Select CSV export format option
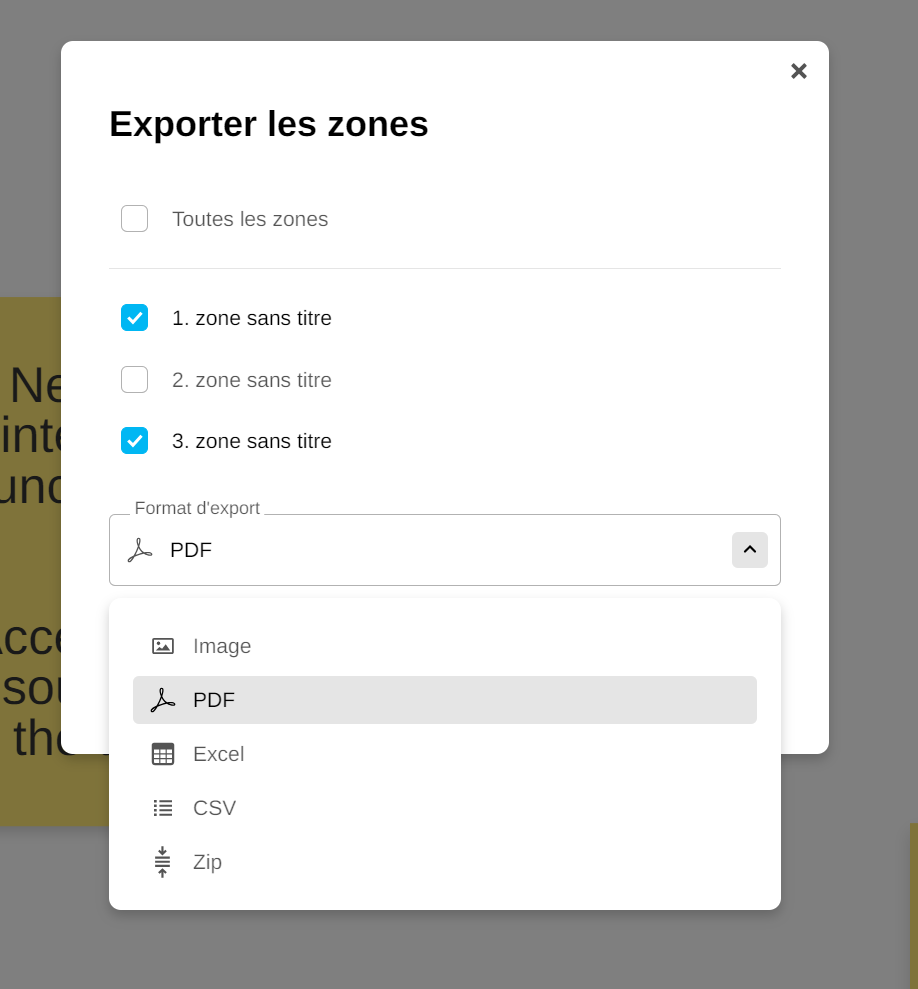918x989 pixels. tap(215, 808)
